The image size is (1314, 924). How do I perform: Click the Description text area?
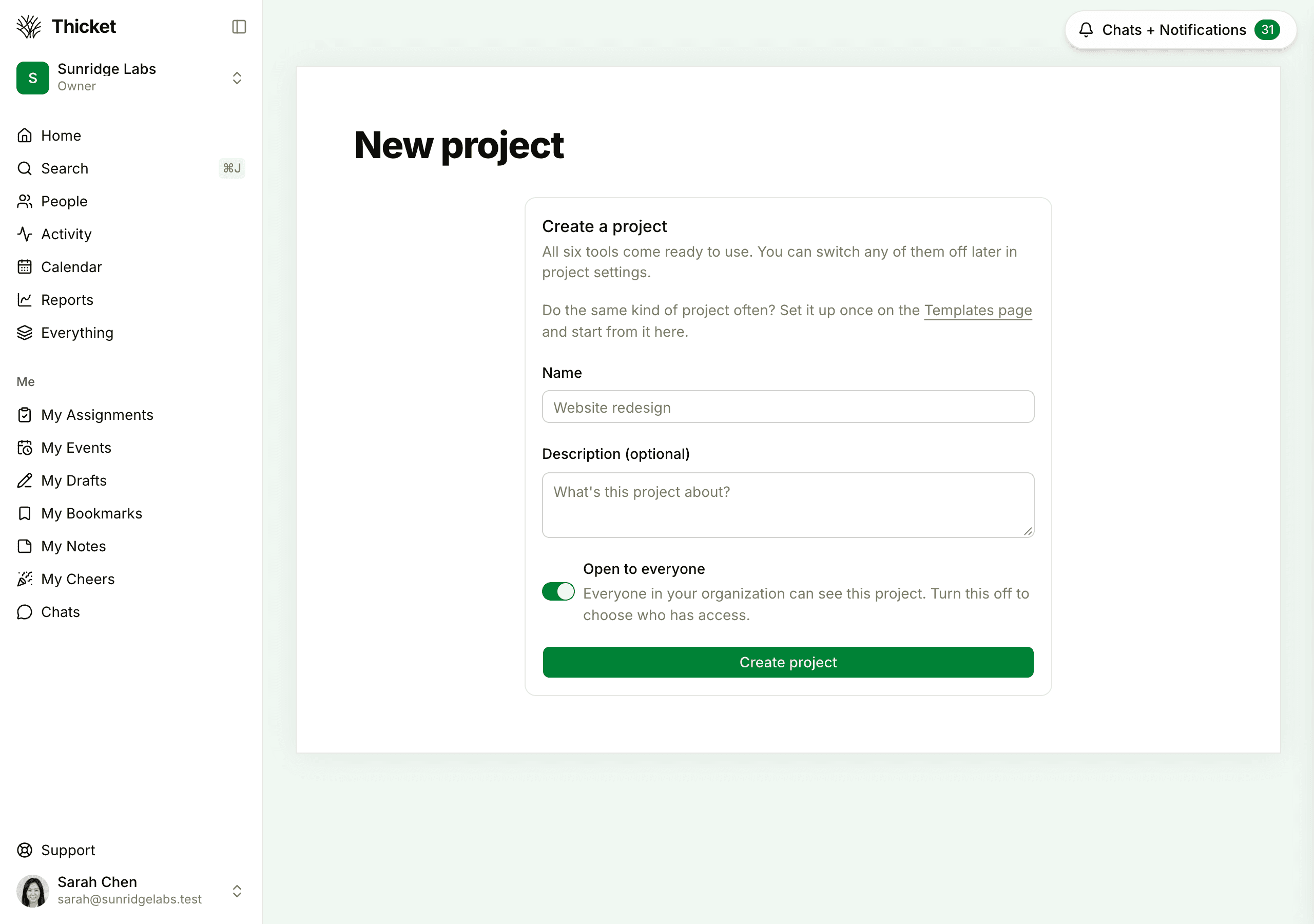(788, 505)
